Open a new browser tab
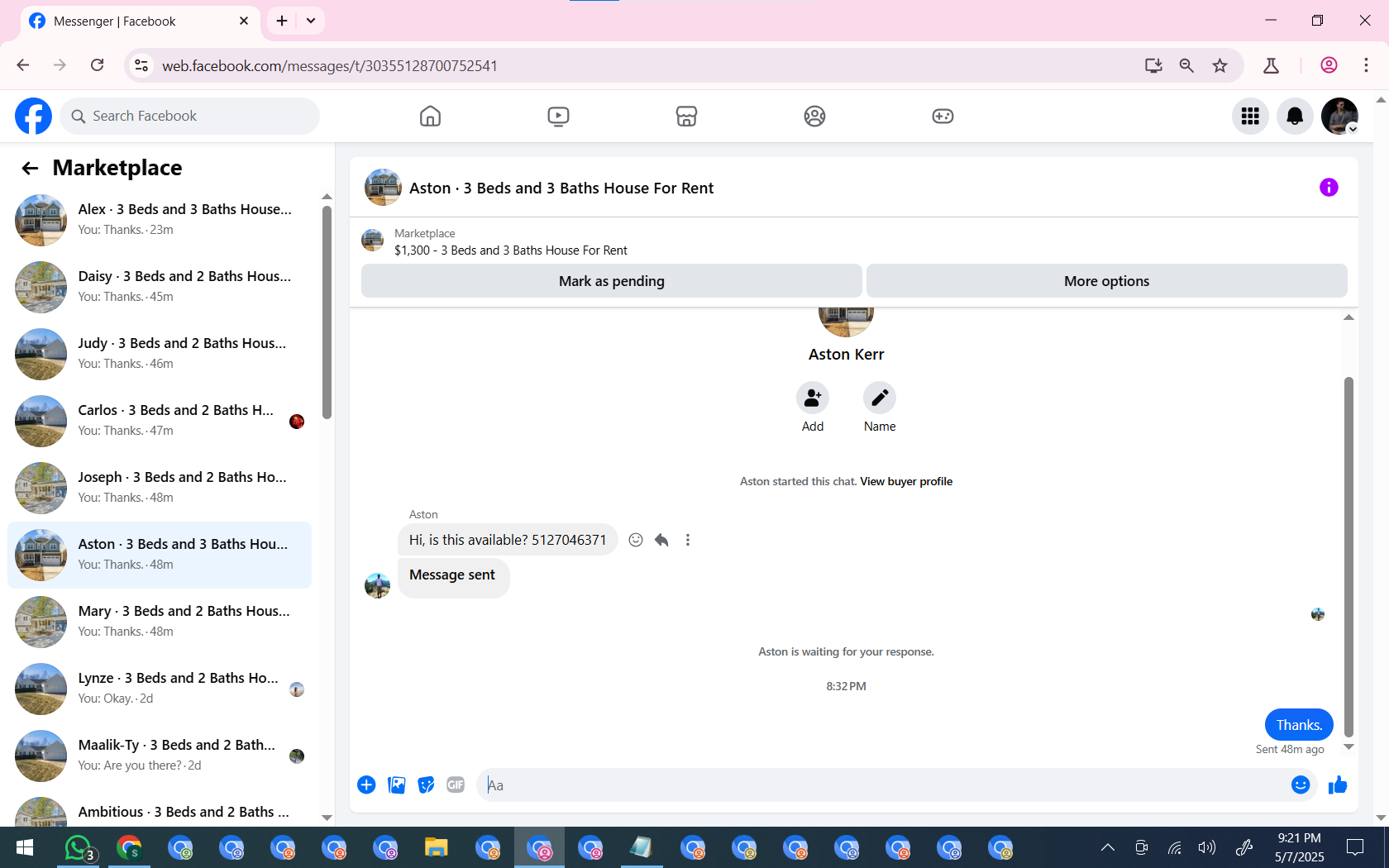Image resolution: width=1389 pixels, height=868 pixels. pos(282,21)
